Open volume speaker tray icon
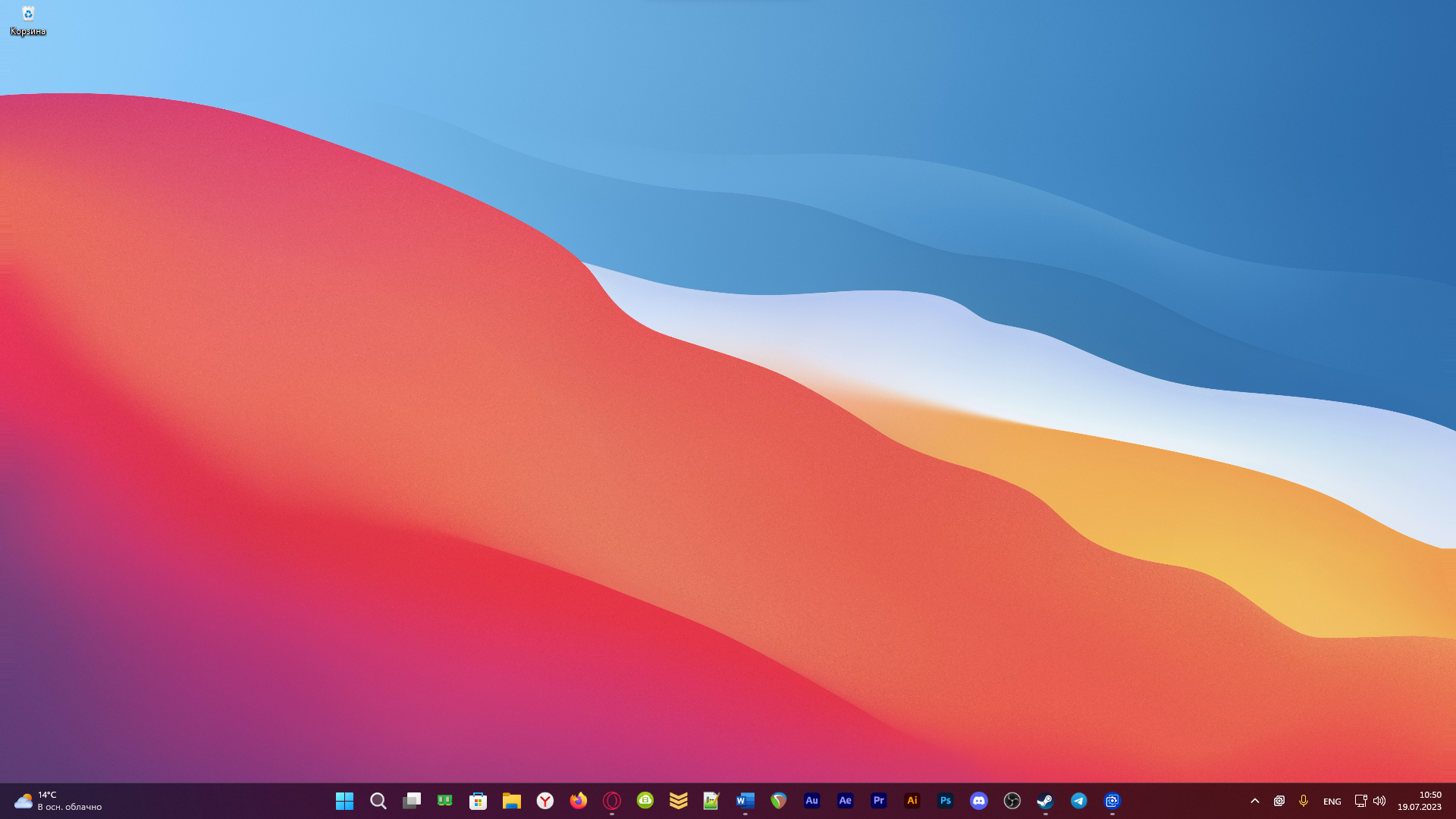 point(1379,801)
